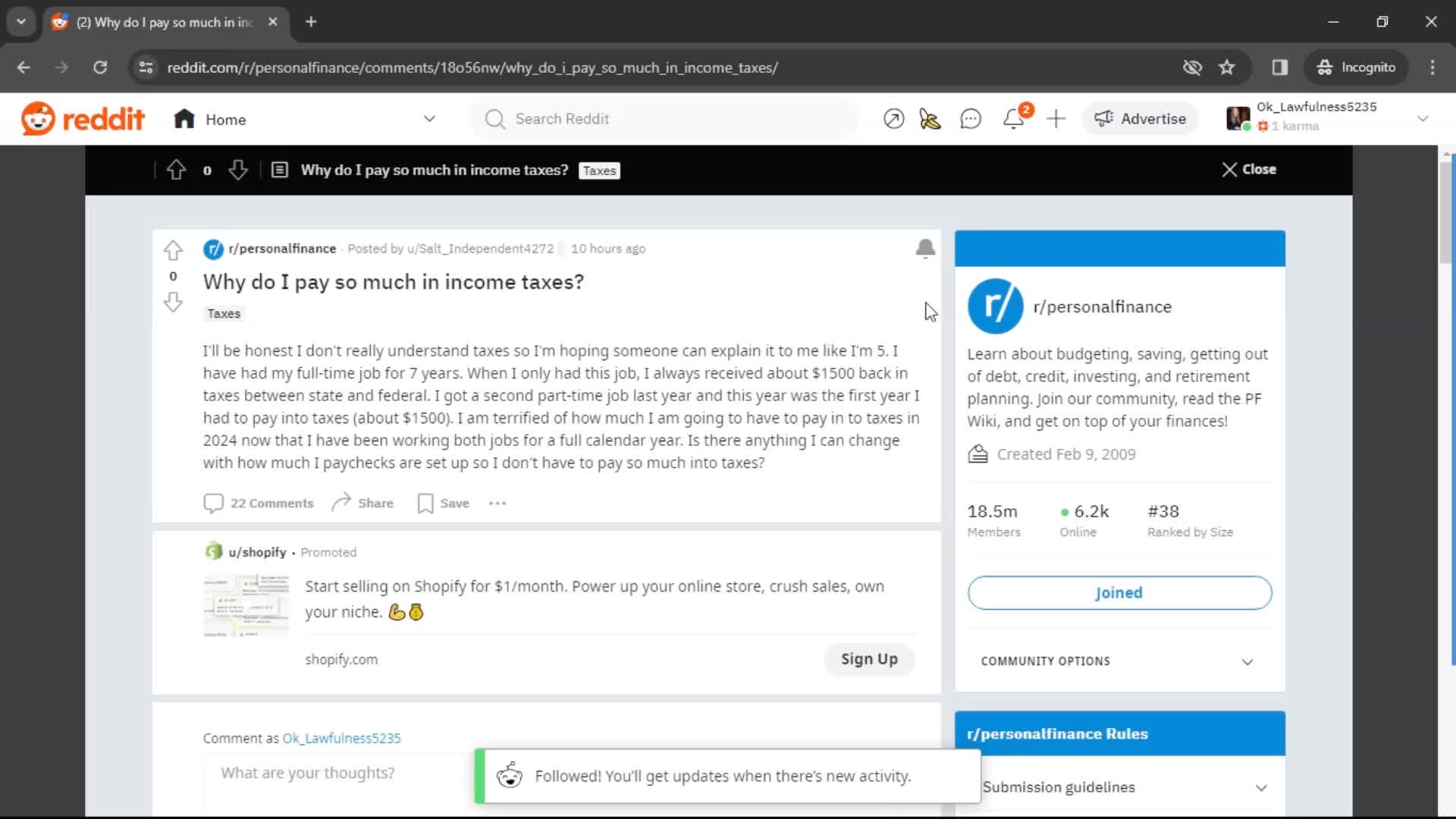Click the Joined button to leave community
The image size is (1456, 819).
1119,593
